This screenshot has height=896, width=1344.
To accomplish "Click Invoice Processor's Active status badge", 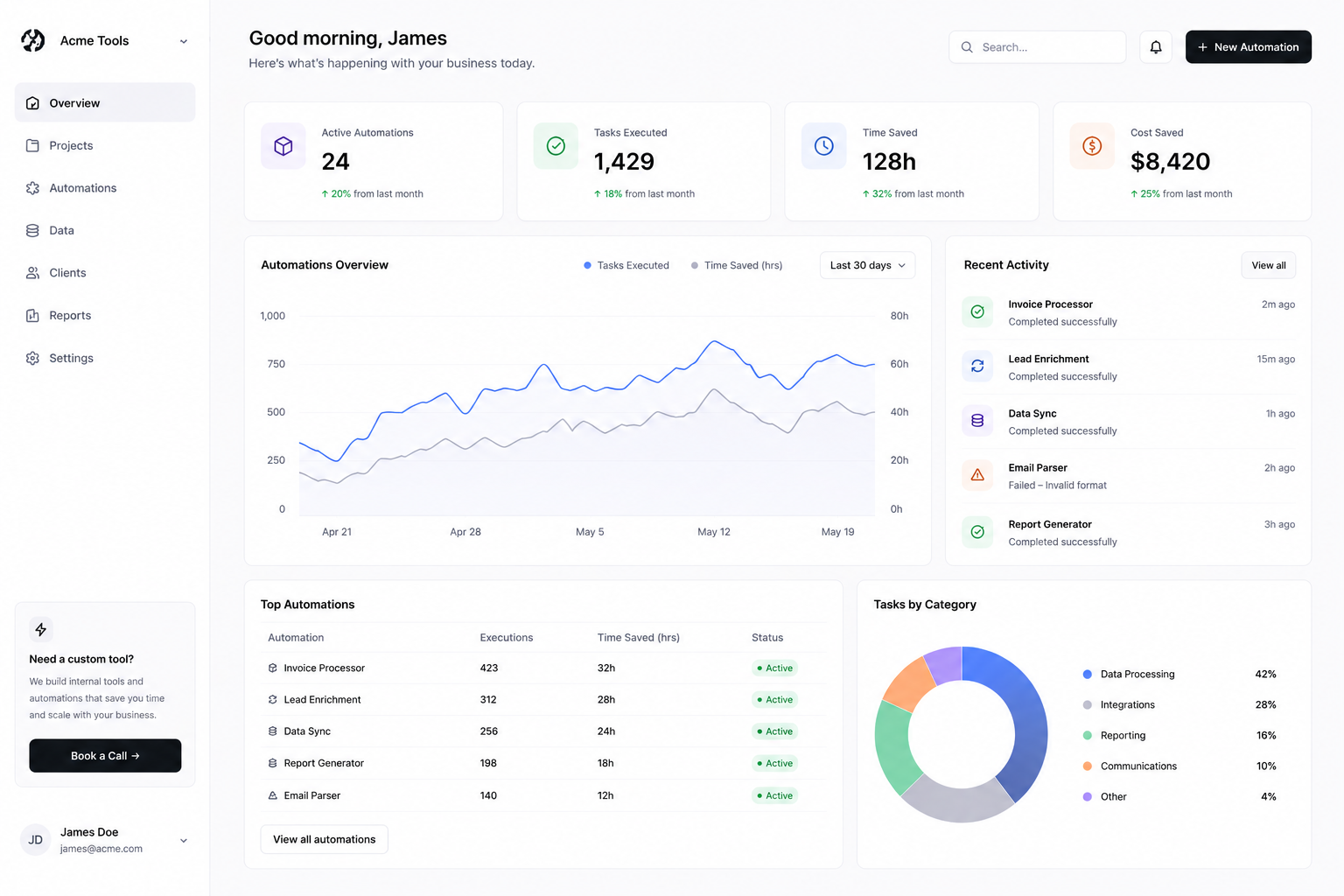I will pos(775,668).
